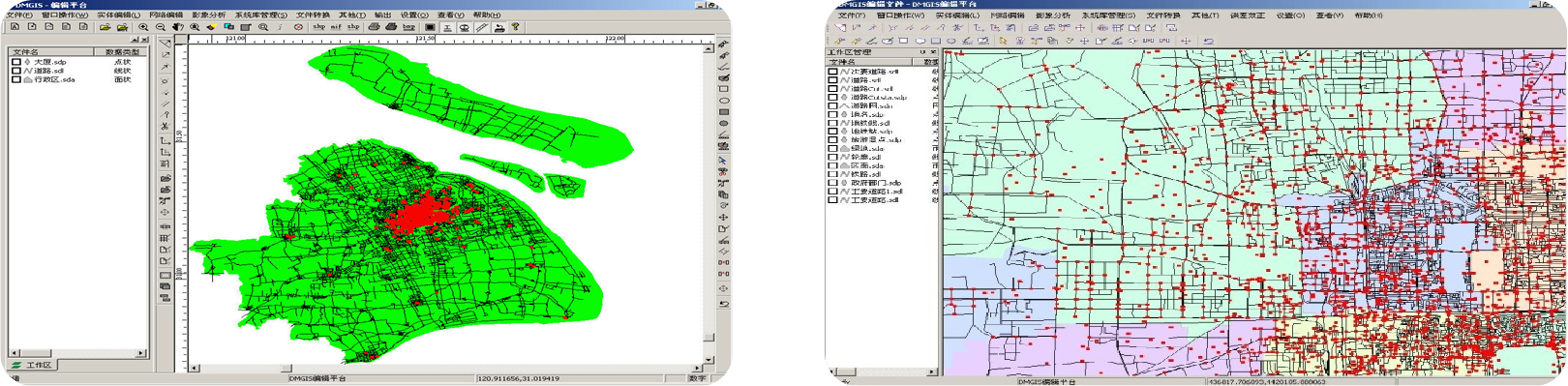The height and width of the screenshot is (386, 1568).
Task: Click the yellow question mark help icon
Action: (x=515, y=26)
